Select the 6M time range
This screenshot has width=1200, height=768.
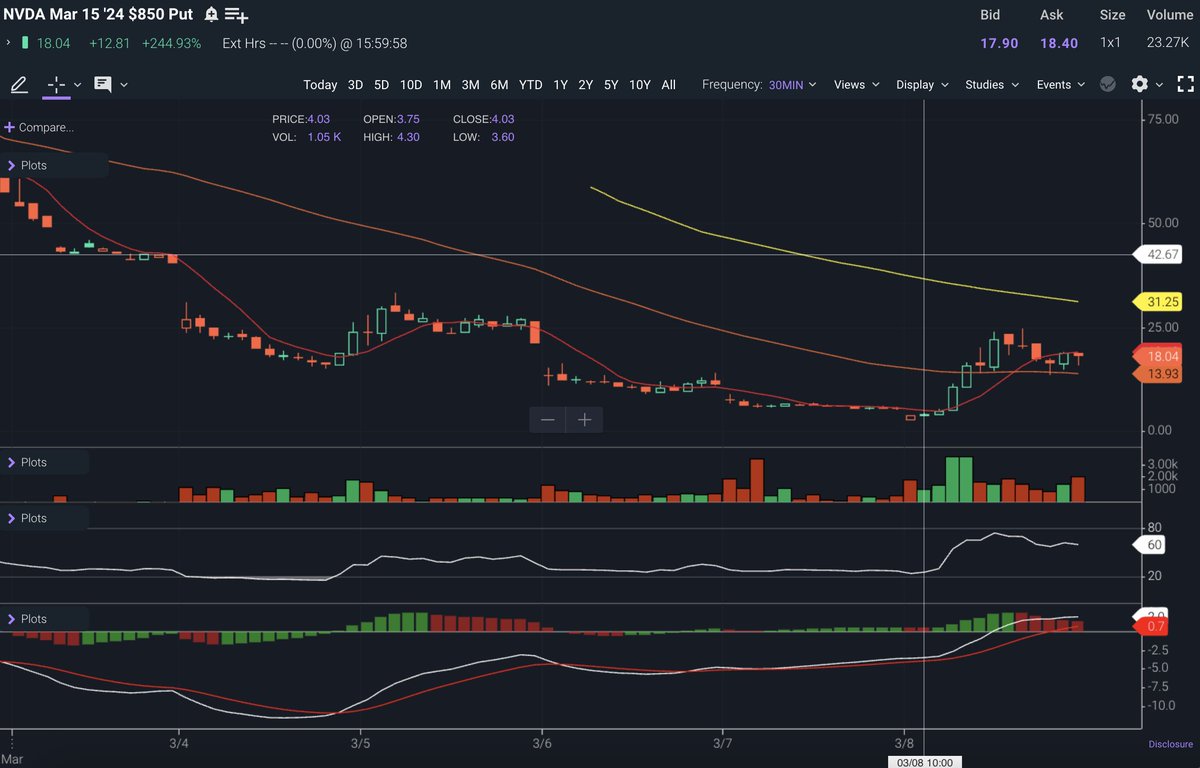pyautogui.click(x=499, y=85)
